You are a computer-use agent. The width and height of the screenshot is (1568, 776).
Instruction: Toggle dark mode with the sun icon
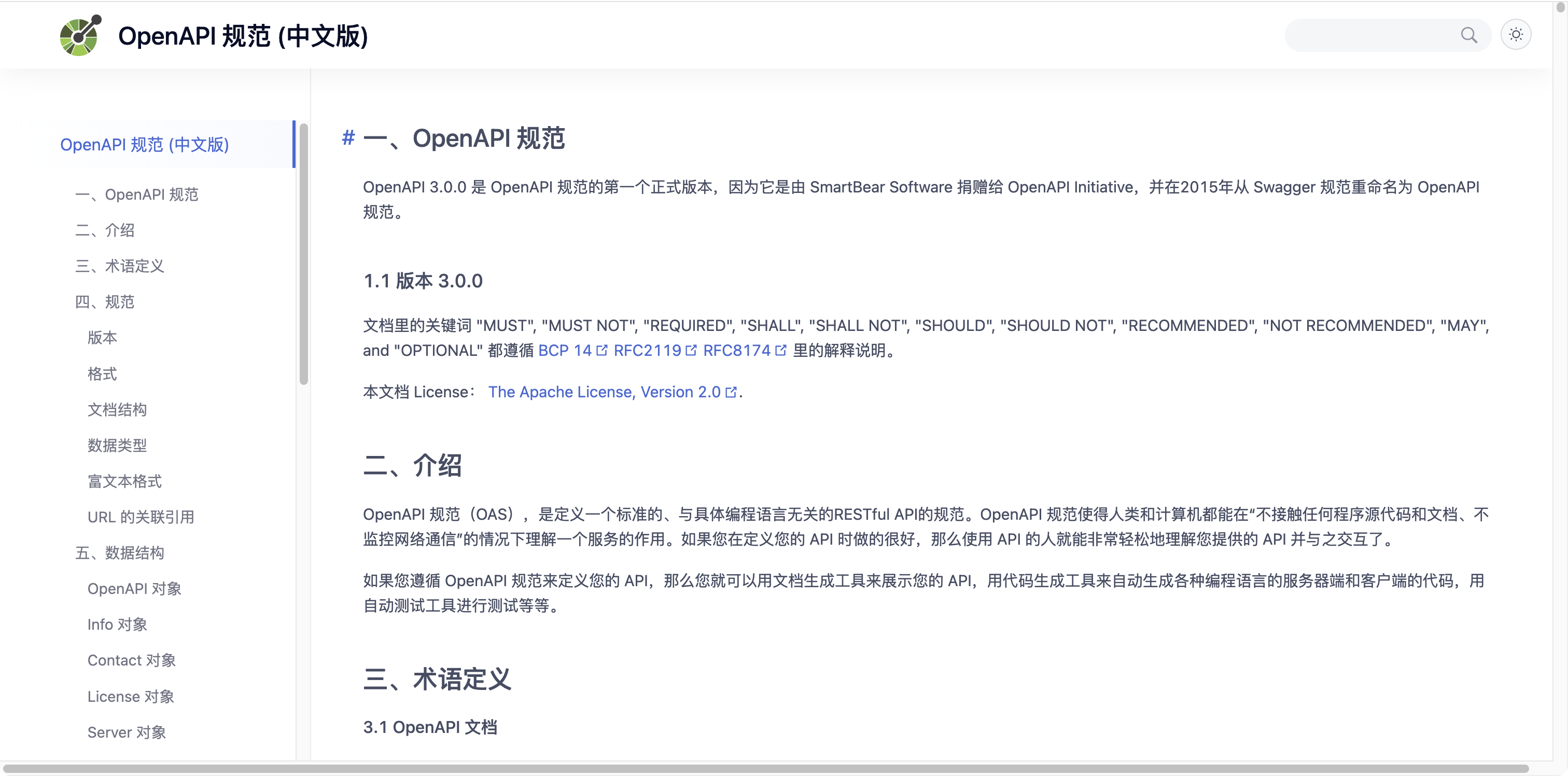coord(1516,35)
